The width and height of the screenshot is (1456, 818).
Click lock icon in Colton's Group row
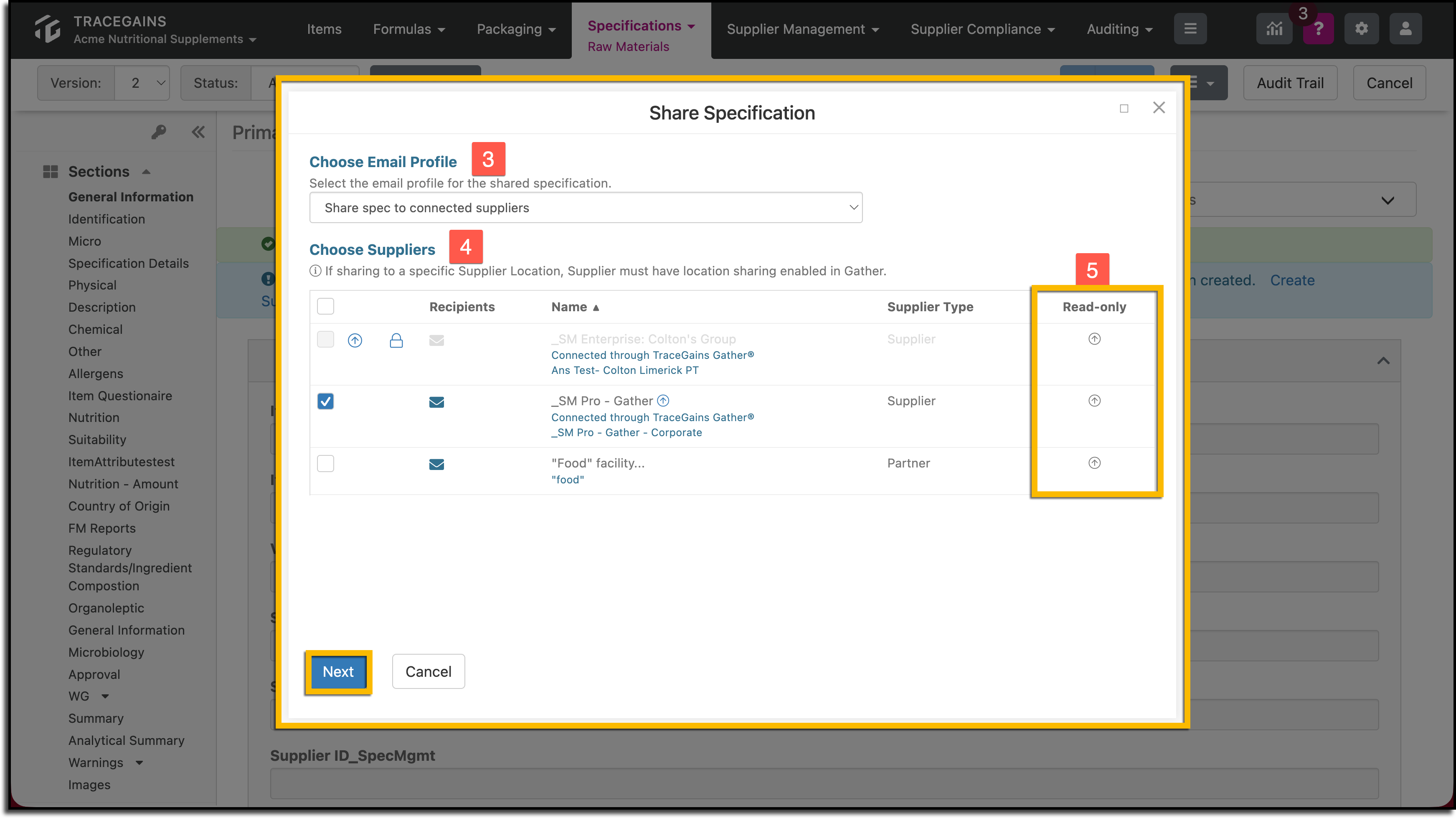396,340
